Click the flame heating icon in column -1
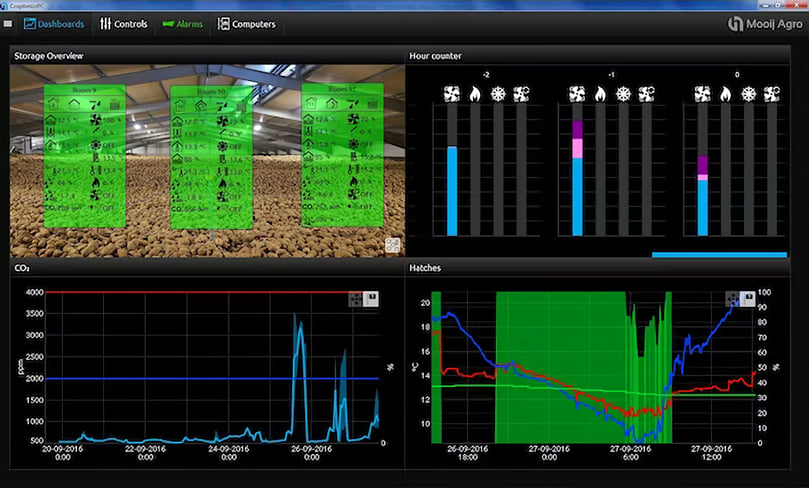 pos(600,94)
